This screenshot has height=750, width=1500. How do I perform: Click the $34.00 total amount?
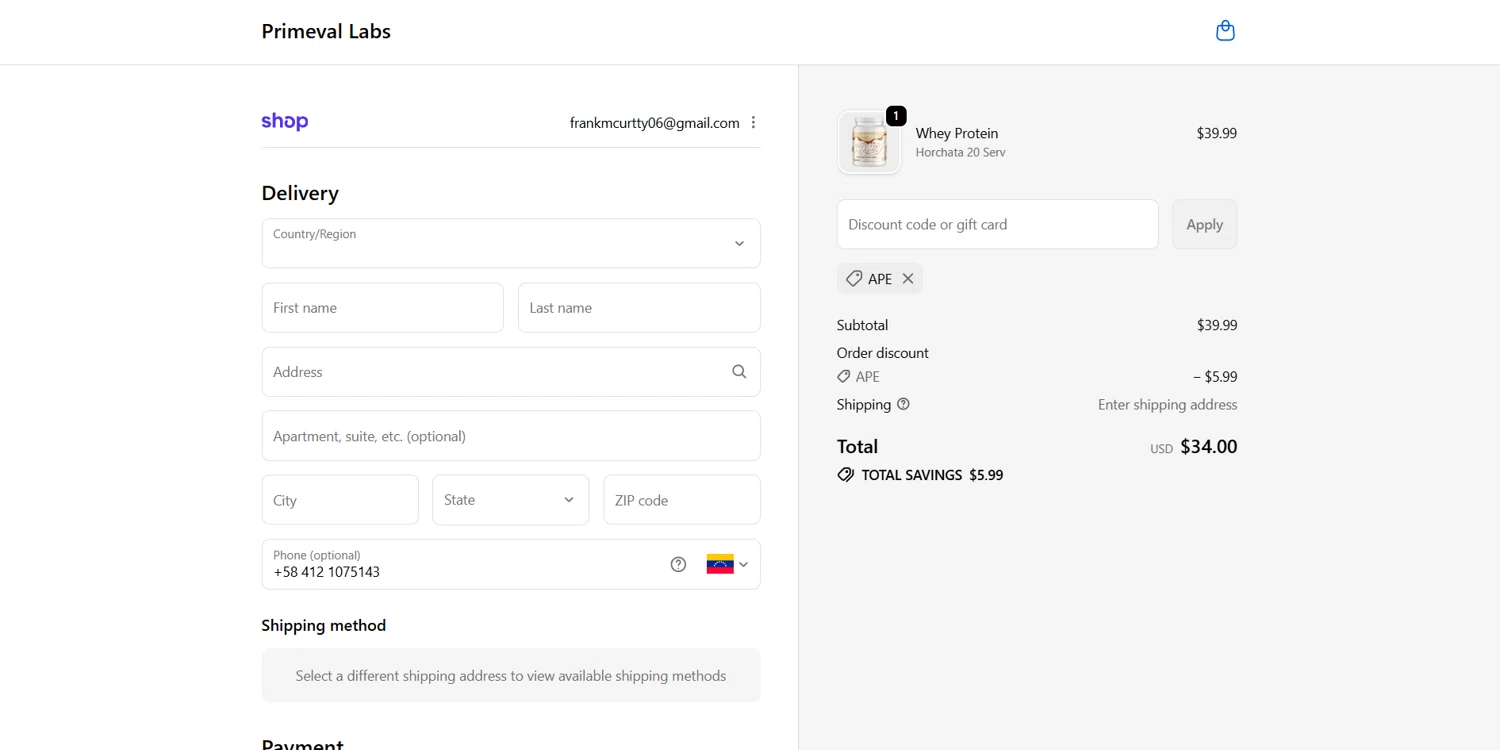tap(1209, 447)
